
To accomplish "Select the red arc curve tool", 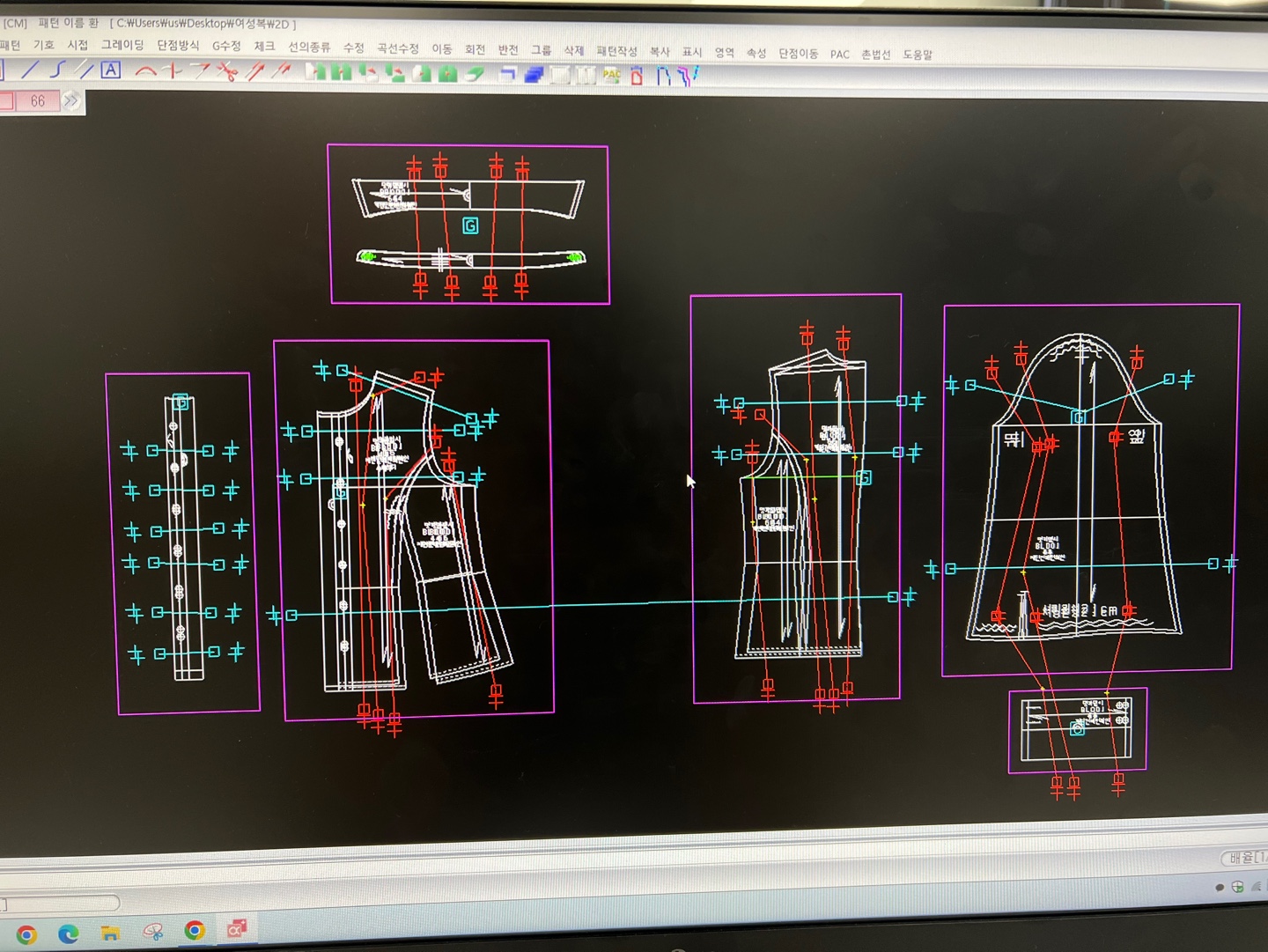I will [146, 71].
